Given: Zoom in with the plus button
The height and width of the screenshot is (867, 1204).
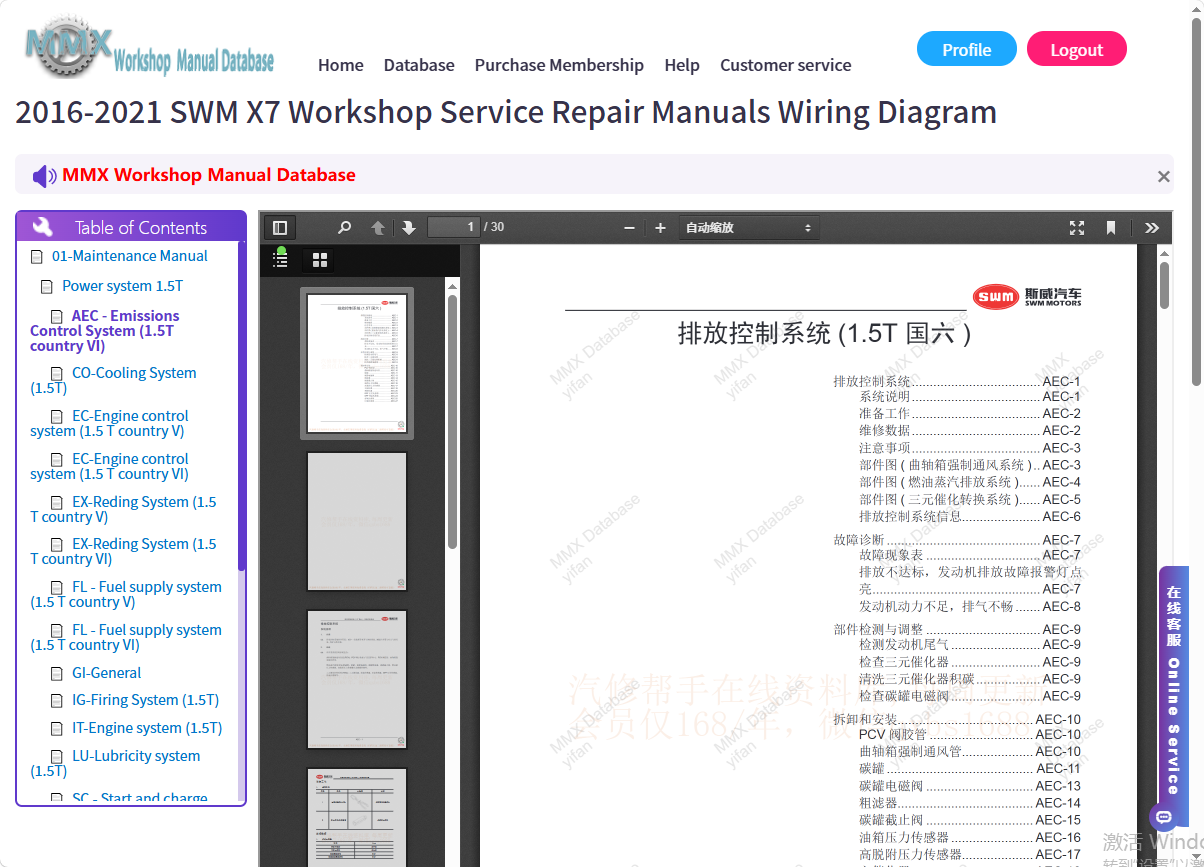Looking at the screenshot, I should click(x=660, y=228).
